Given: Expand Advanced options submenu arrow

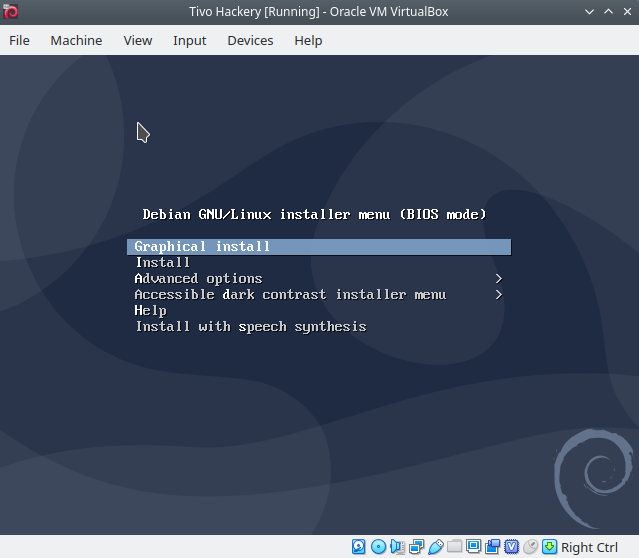Looking at the screenshot, I should tap(499, 279).
